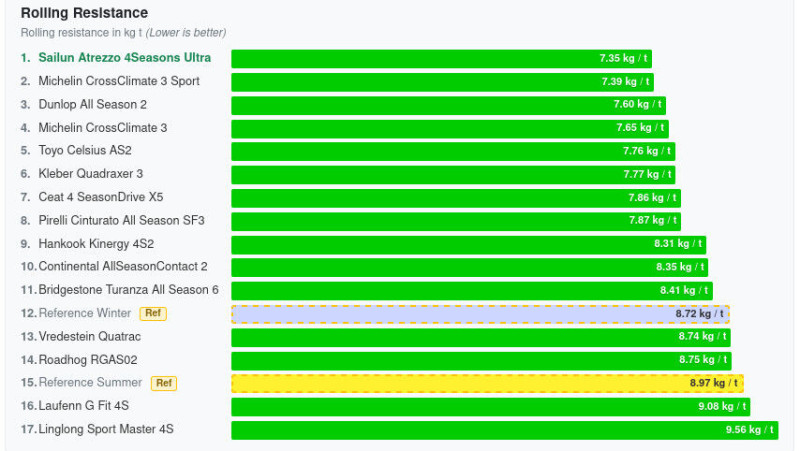Click the Laufenn G Fit 4S name
This screenshot has width=800, height=451.
click(84, 406)
